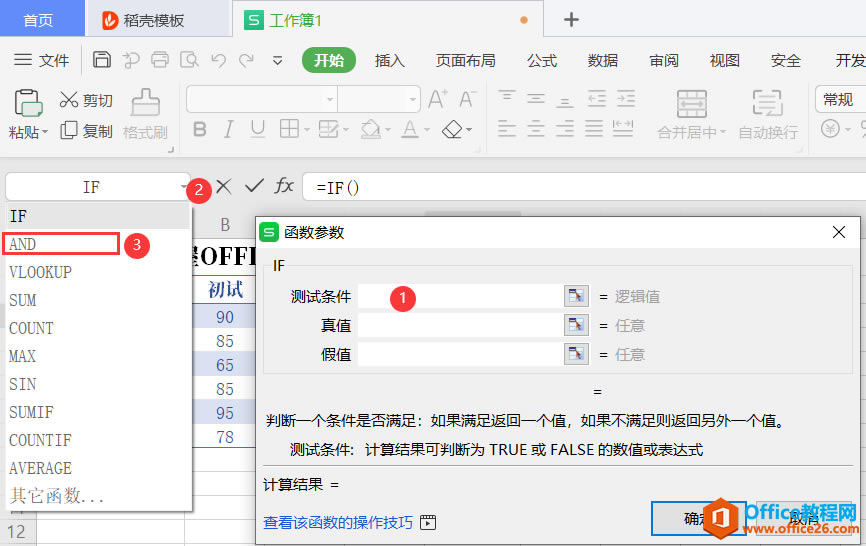Viewport: 866px width, 546px height.
Task: Select COUNTIF from the function list
Action: coord(97,440)
